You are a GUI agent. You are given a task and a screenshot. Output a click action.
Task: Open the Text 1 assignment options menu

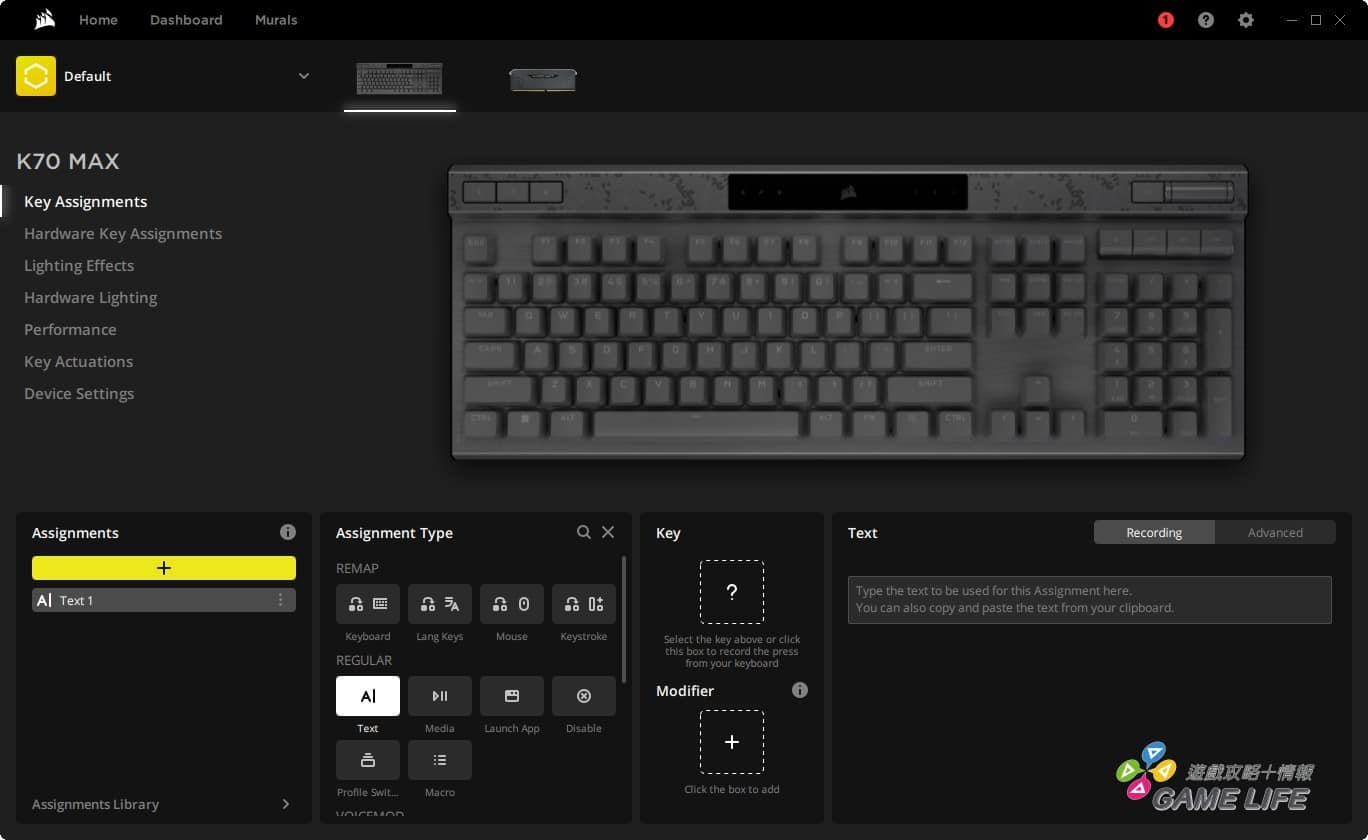click(x=280, y=600)
